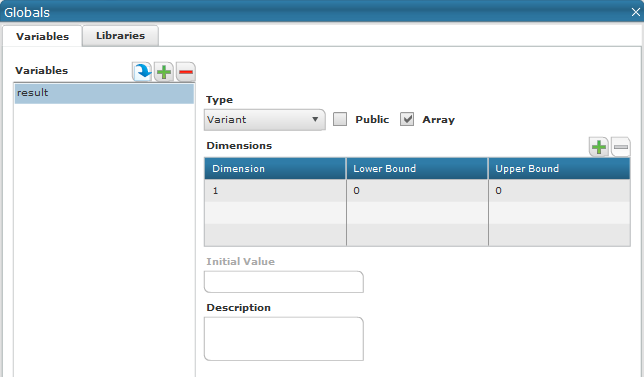Add a dimension with green plus icon
This screenshot has height=377, width=644.
599,147
